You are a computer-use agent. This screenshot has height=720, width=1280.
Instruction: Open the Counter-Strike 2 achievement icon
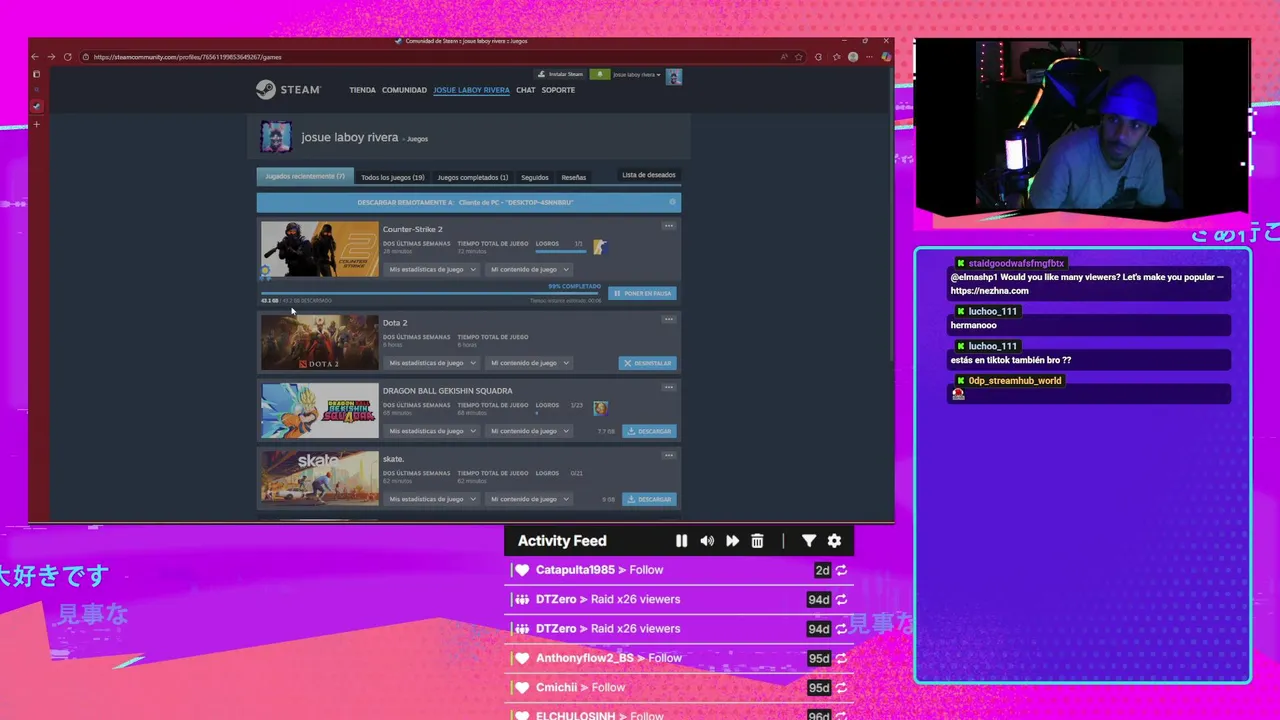tap(600, 246)
